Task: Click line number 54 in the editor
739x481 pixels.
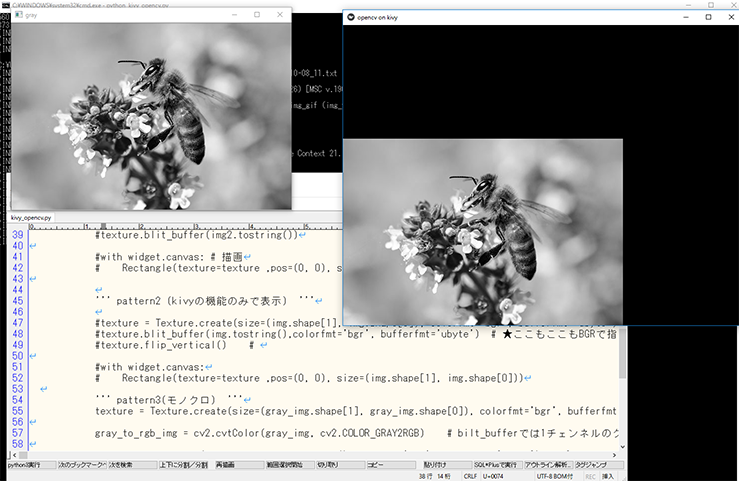Action: click(17, 400)
